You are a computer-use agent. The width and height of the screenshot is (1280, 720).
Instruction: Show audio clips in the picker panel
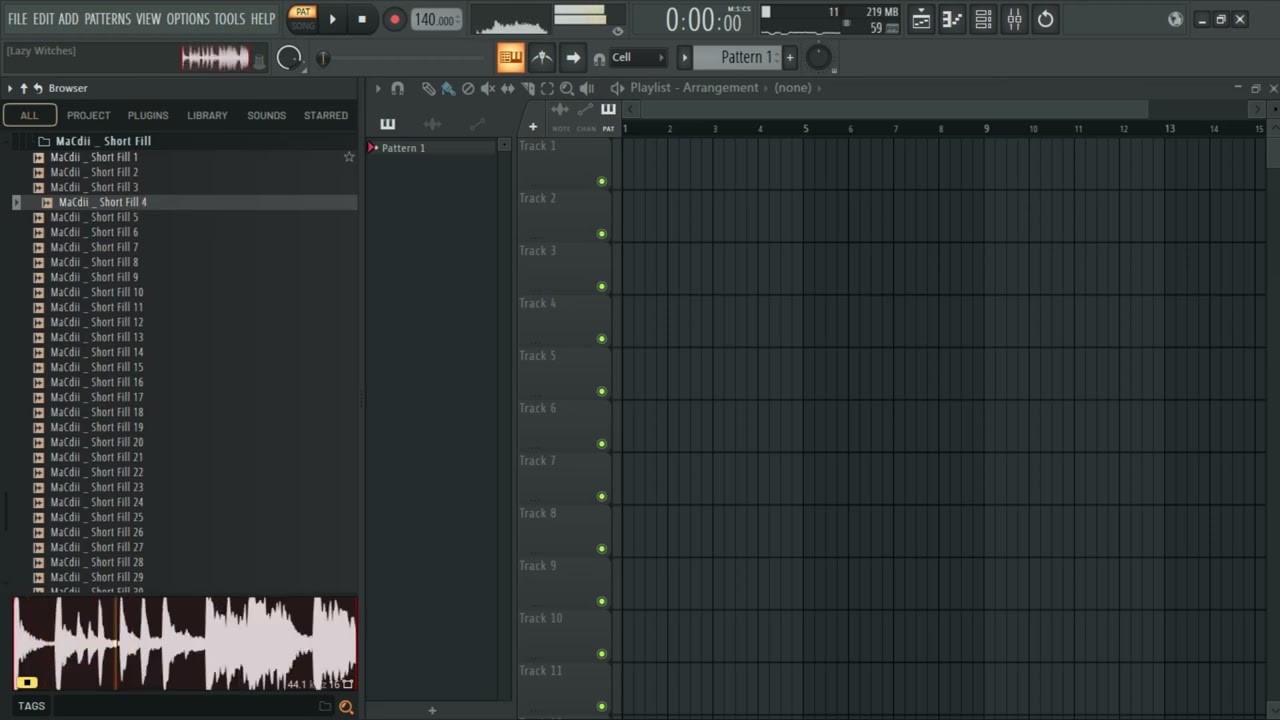(x=432, y=124)
